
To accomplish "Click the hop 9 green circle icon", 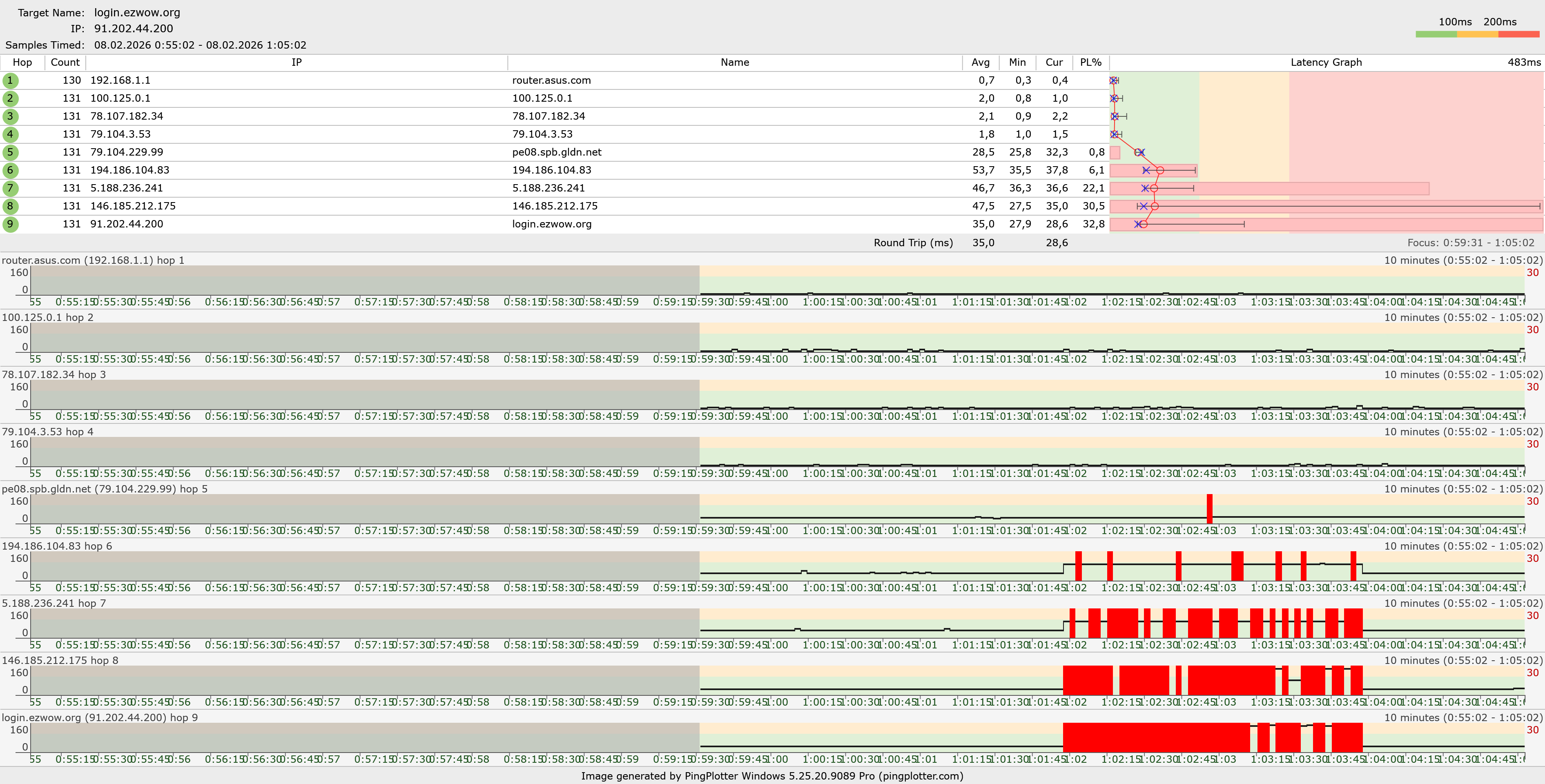I will coord(10,224).
